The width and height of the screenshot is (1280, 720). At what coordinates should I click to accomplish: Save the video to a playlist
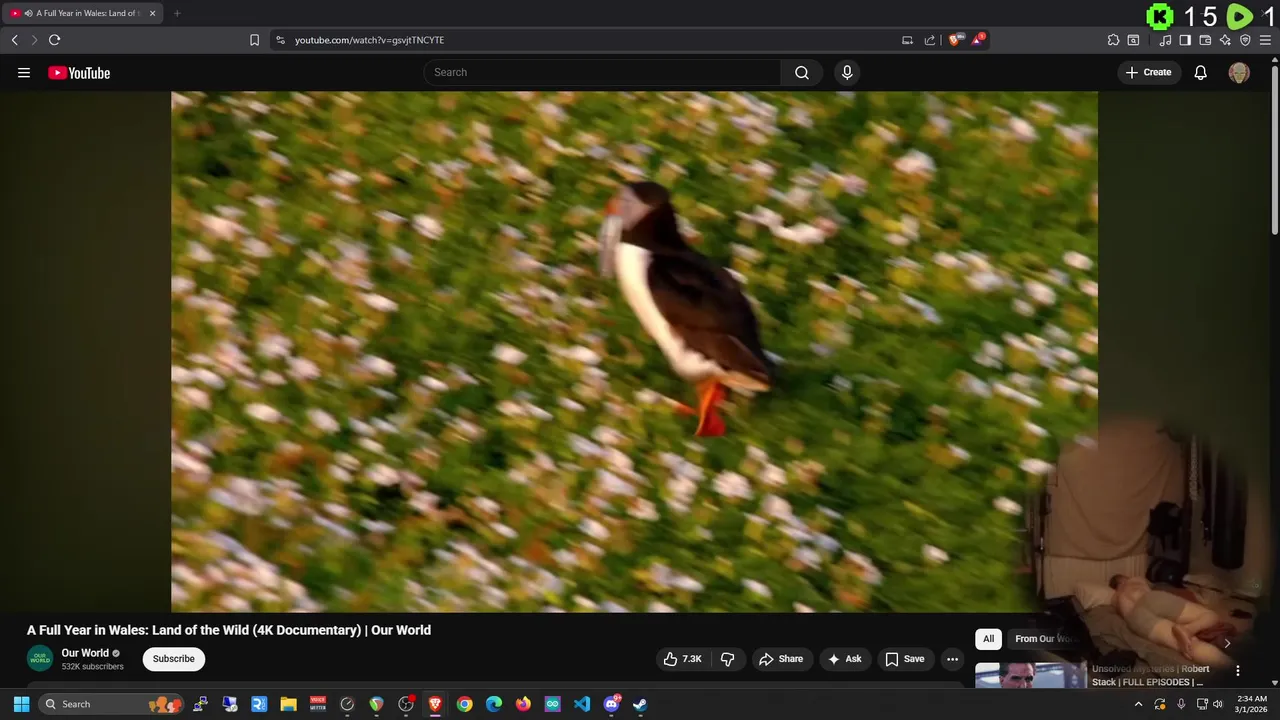(x=904, y=659)
